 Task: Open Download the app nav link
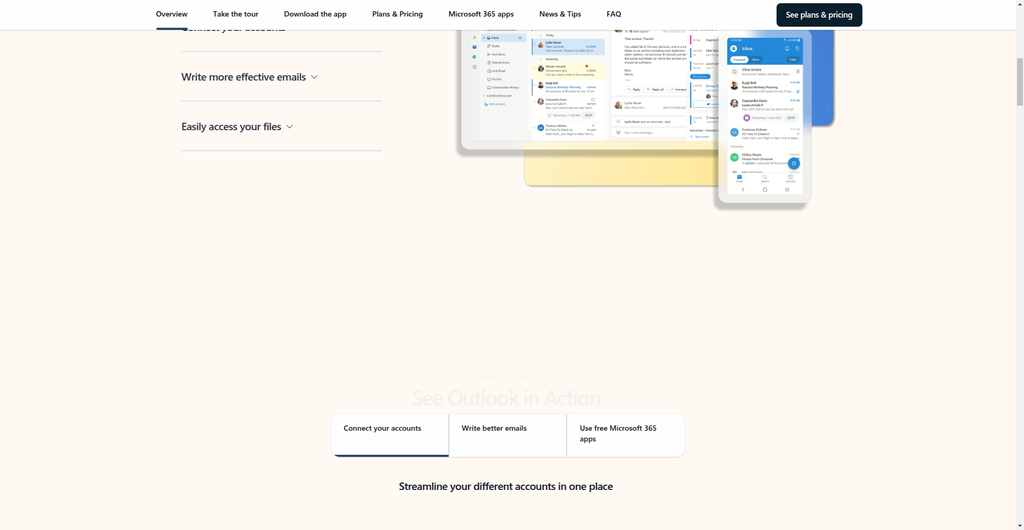(x=315, y=14)
